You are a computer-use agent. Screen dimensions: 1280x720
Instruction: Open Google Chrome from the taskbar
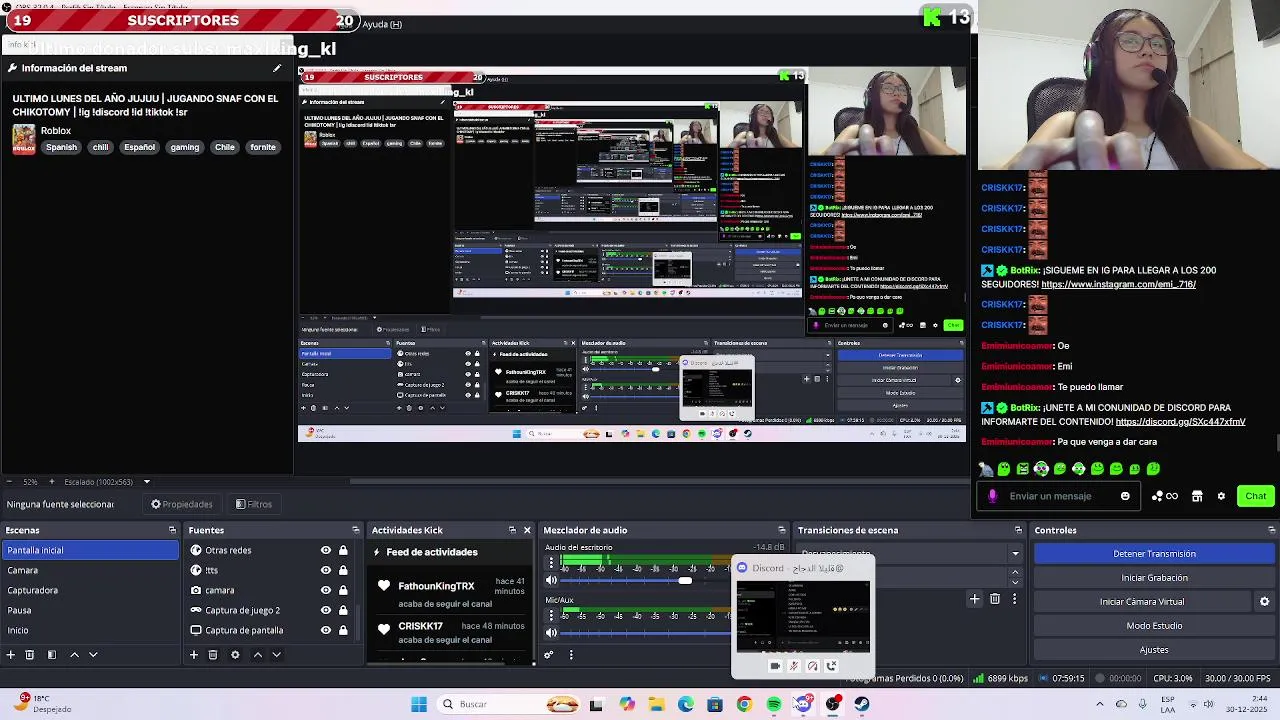pyautogui.click(x=744, y=704)
